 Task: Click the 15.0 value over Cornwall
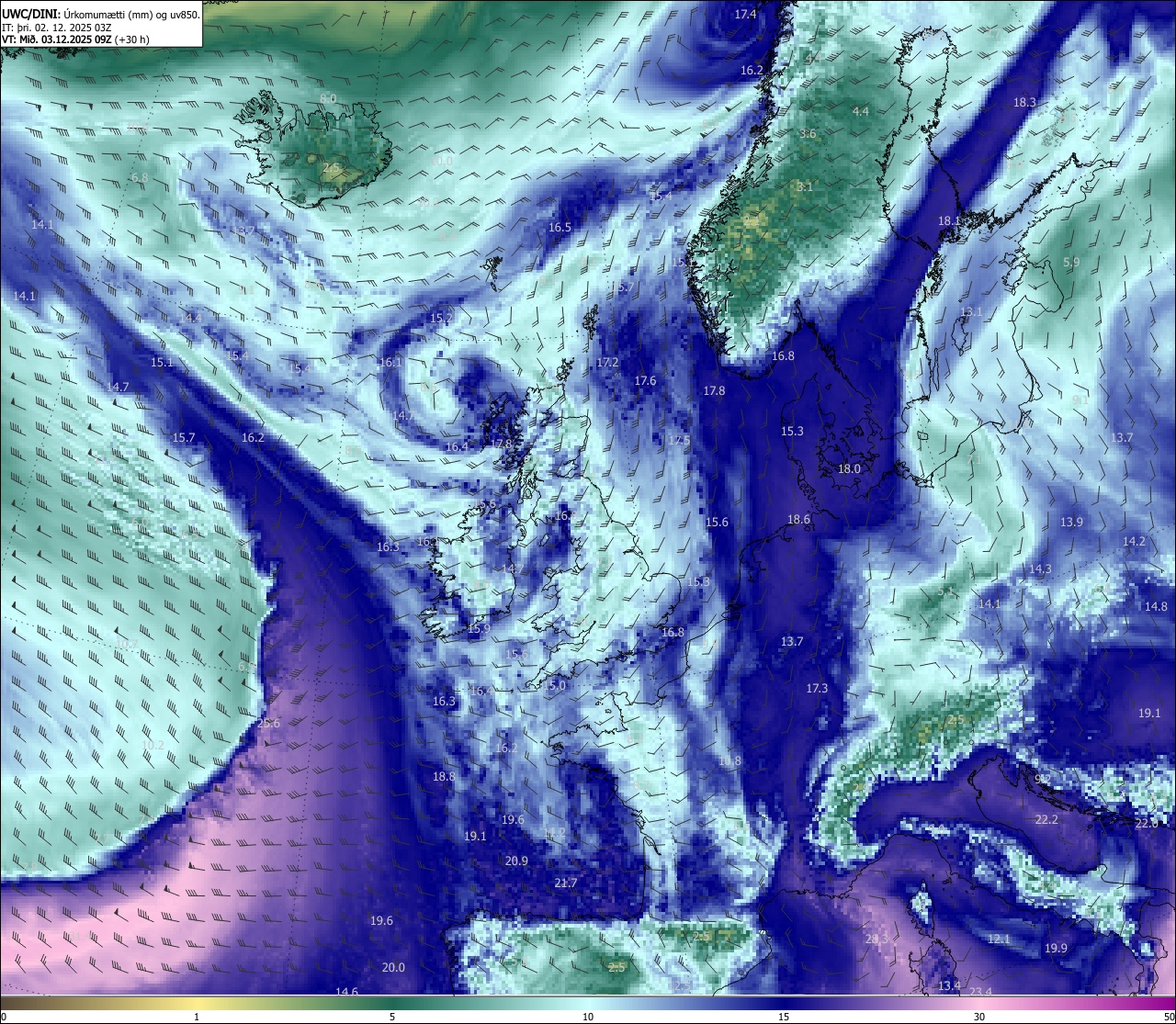(x=554, y=686)
